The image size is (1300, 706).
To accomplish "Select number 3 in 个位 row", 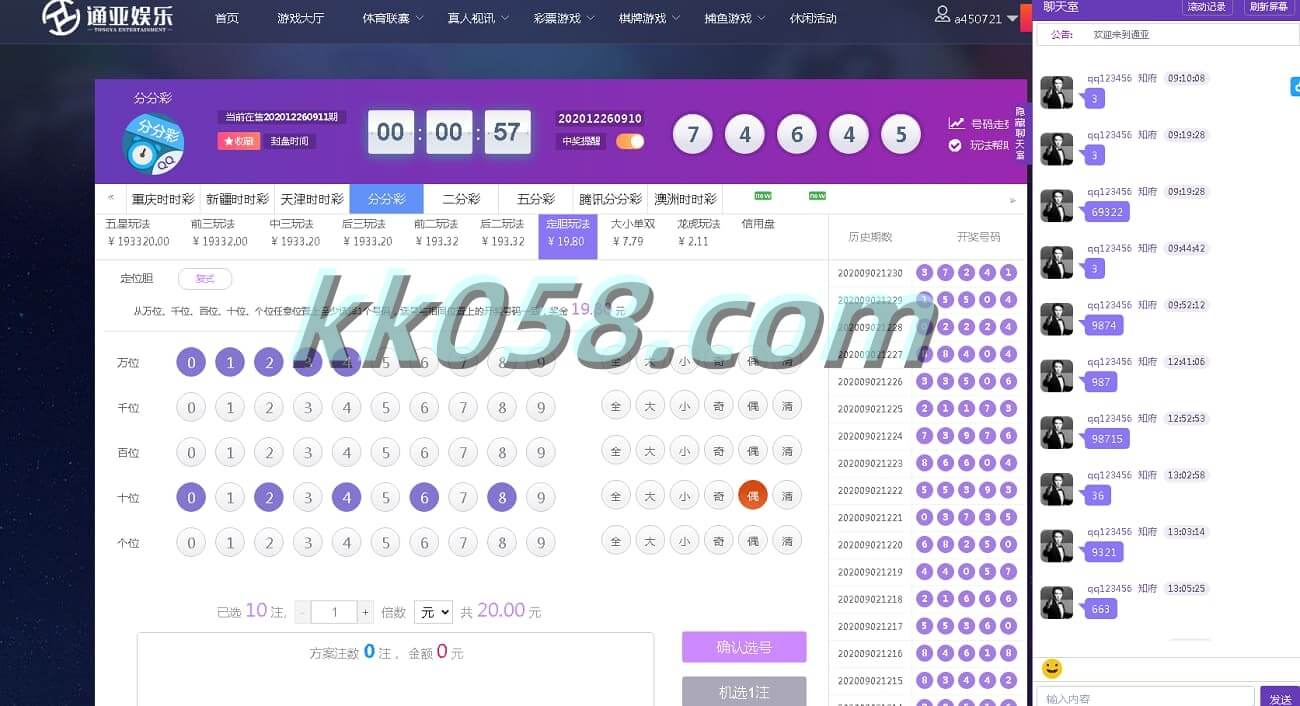I will pos(308,543).
